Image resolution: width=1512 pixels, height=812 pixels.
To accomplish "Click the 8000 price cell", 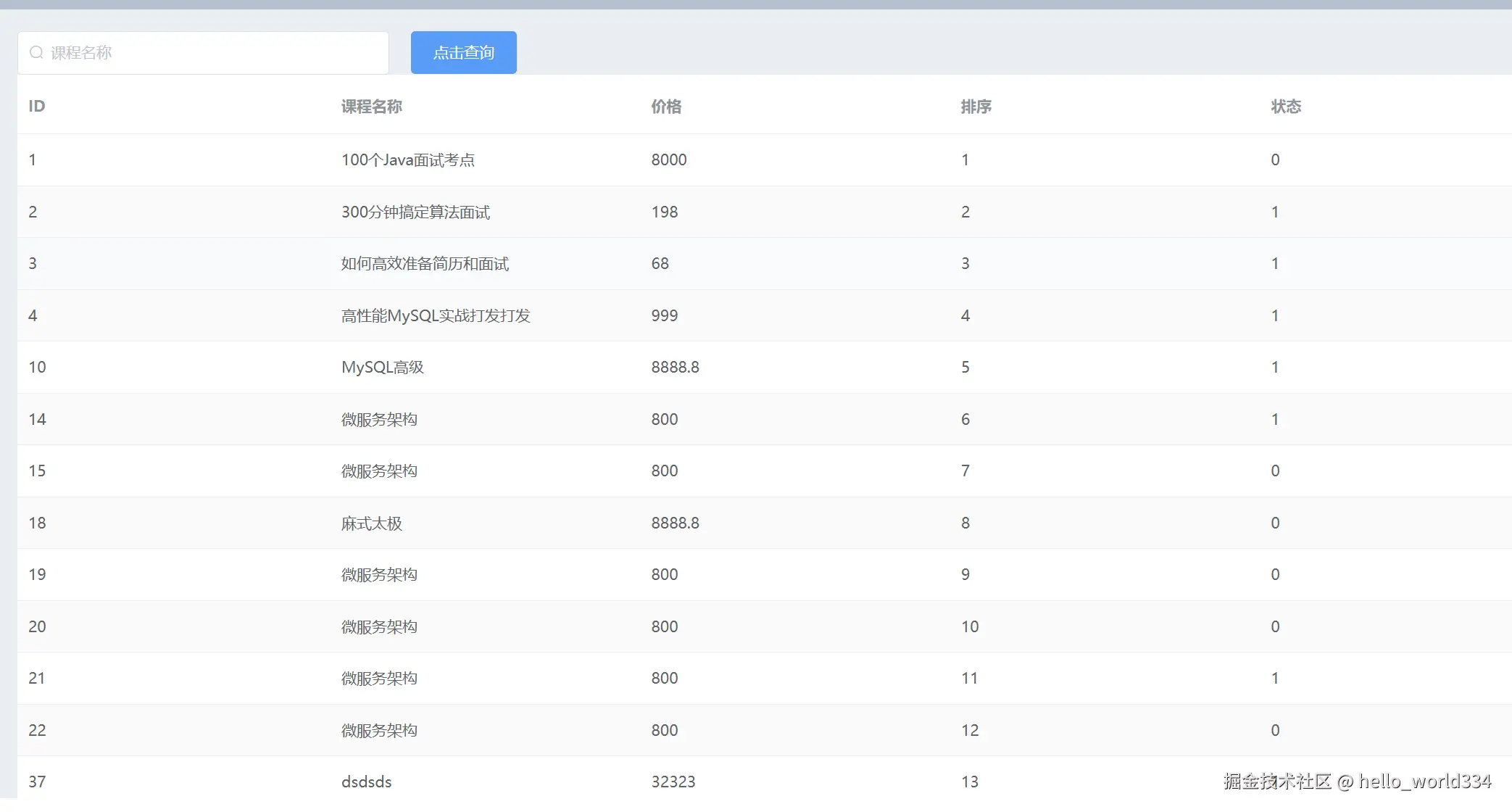I will [668, 159].
